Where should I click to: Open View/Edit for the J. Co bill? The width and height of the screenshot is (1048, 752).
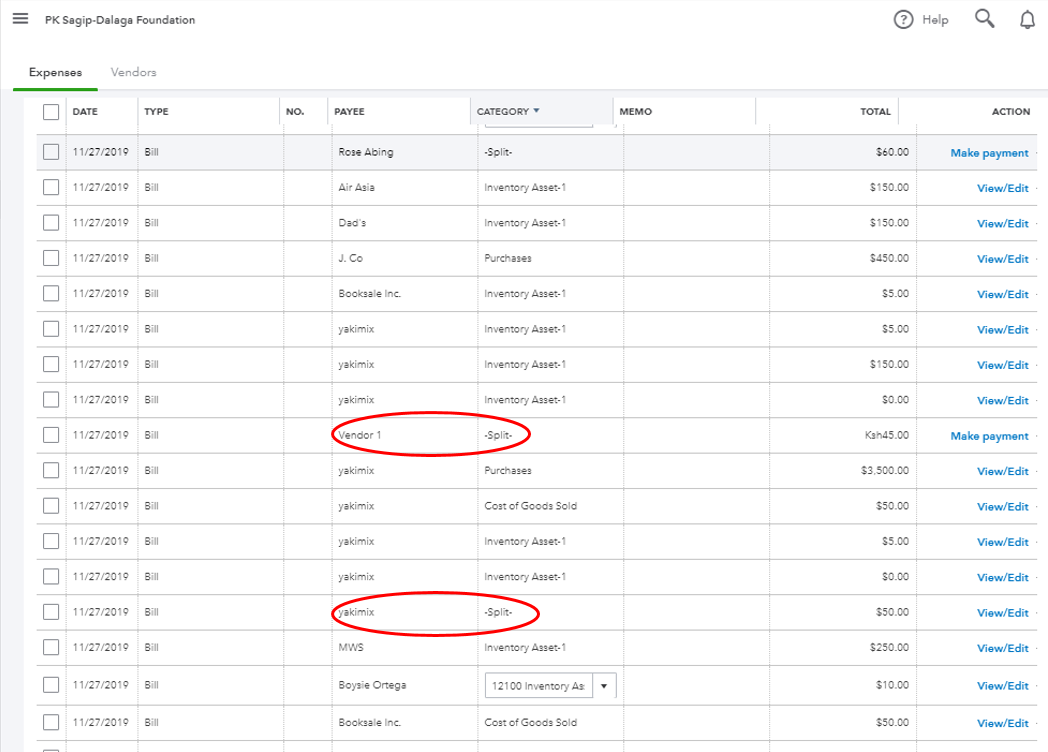[x=1002, y=259]
